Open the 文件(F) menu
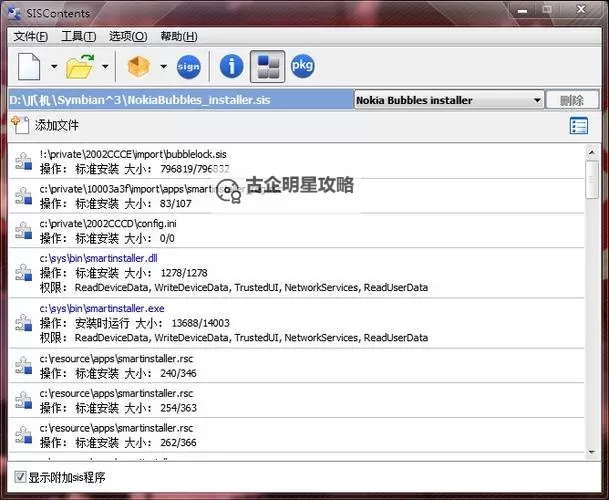 pos(30,36)
